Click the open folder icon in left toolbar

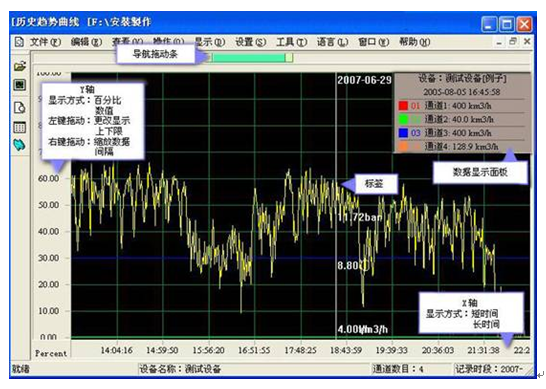(20, 65)
